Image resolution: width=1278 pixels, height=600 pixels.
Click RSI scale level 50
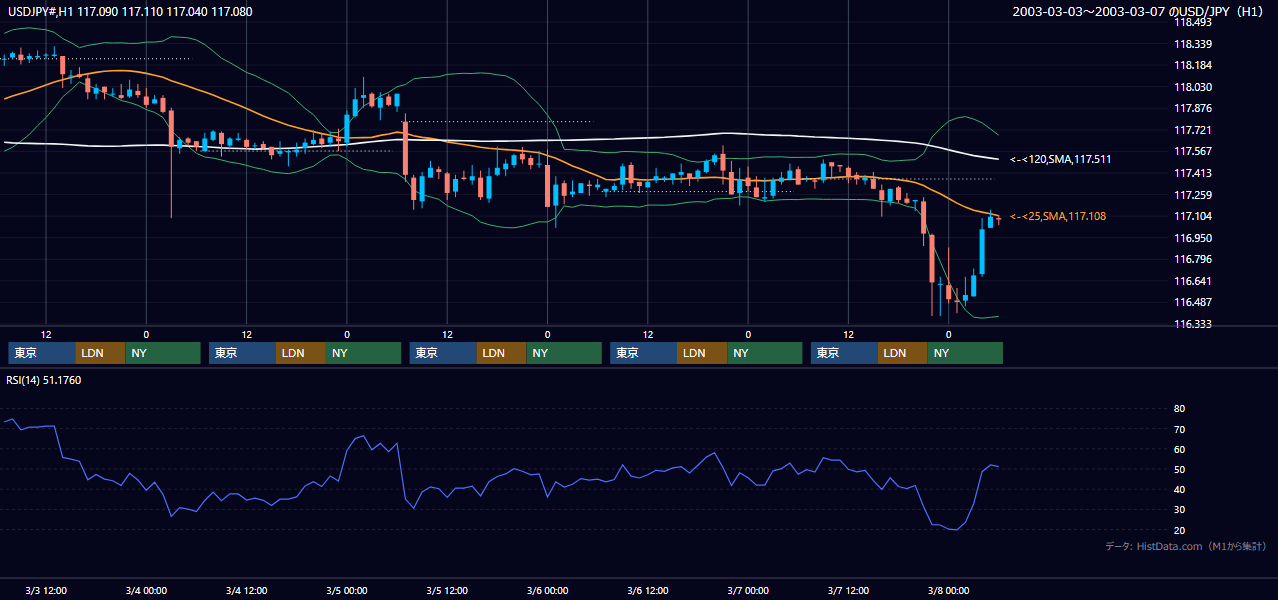(x=1179, y=469)
